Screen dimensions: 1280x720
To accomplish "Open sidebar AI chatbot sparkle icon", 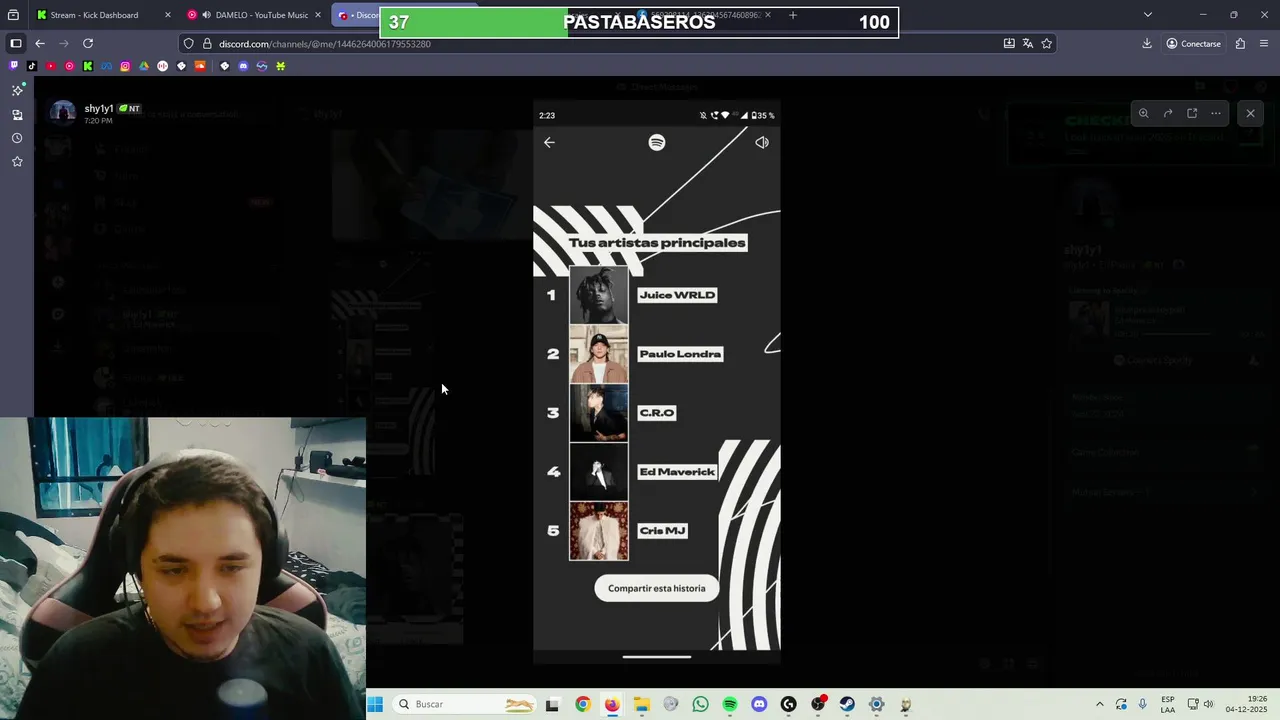I will click(x=17, y=90).
